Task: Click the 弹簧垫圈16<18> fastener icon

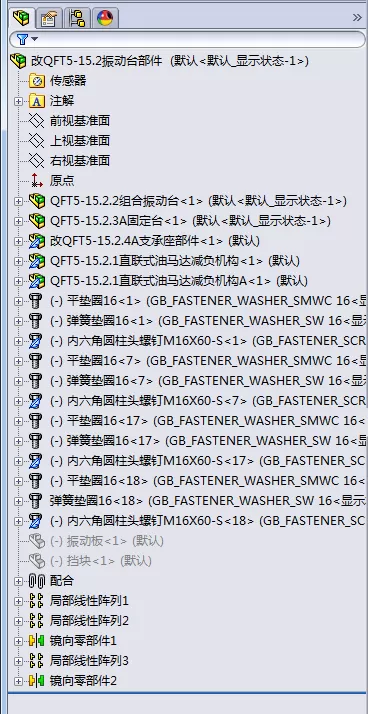Action: (36, 501)
